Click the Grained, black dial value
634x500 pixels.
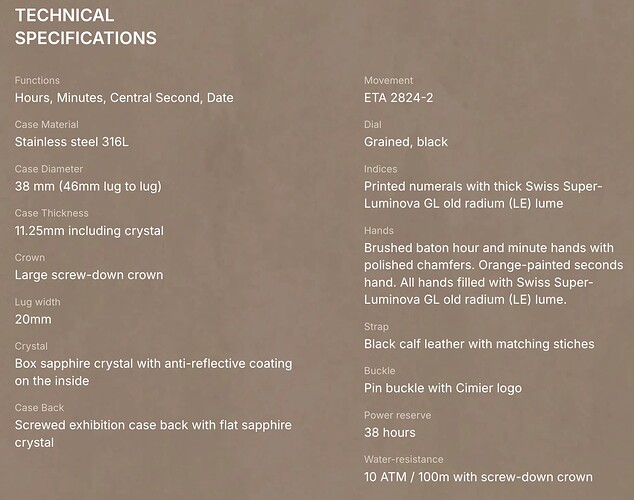406,142
